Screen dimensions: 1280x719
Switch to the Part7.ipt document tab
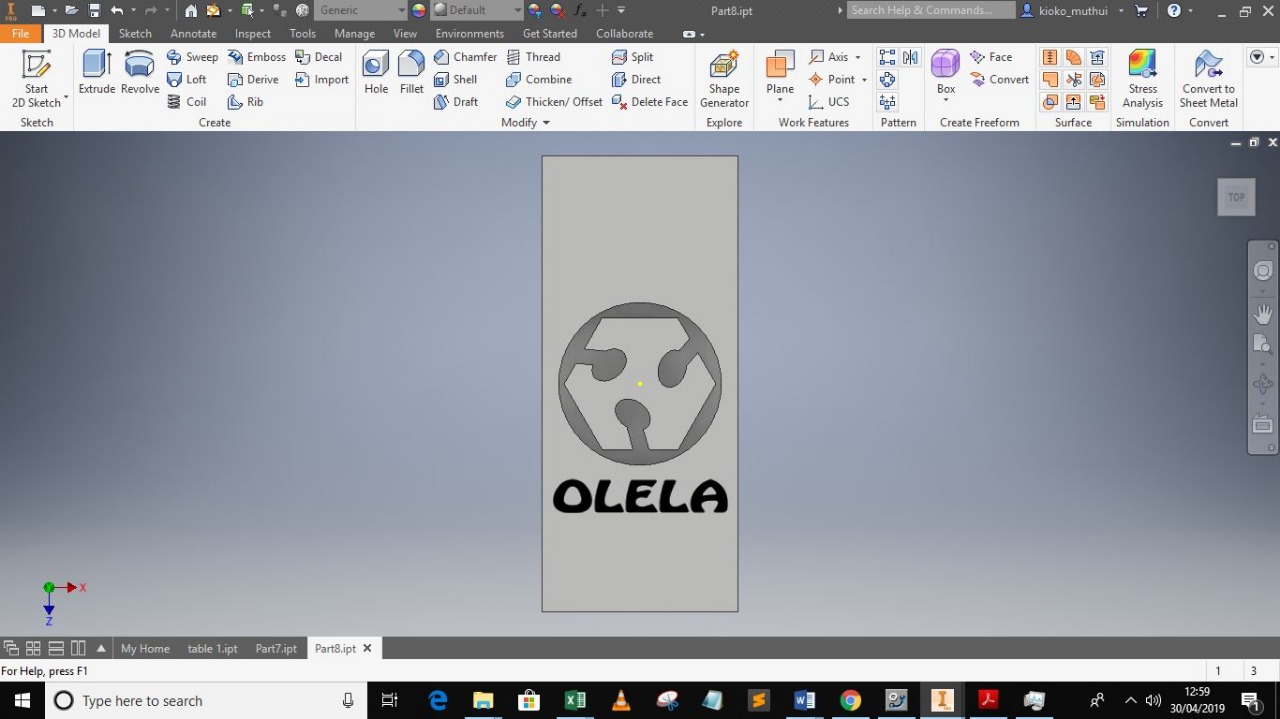pos(276,648)
